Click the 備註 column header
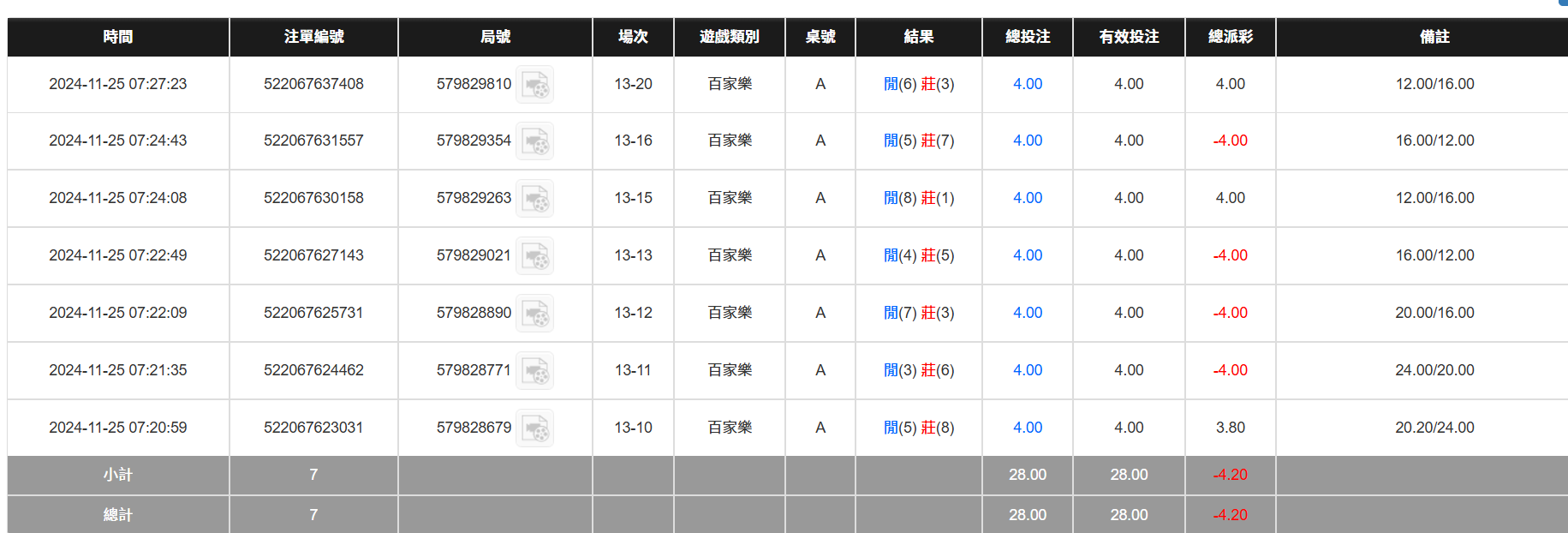This screenshot has height=533, width=1568. tap(1434, 37)
